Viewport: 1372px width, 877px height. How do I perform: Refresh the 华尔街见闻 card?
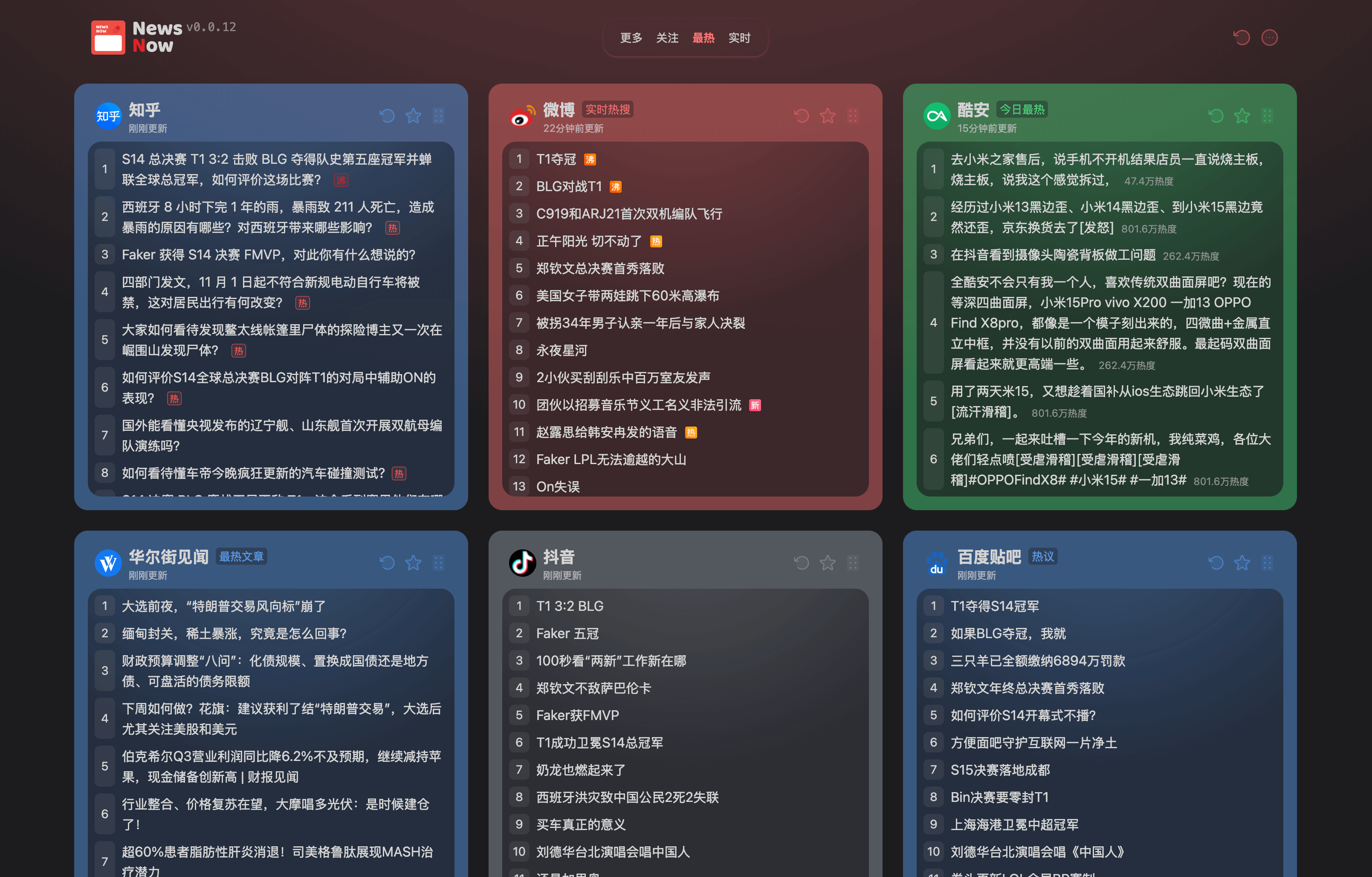click(387, 563)
